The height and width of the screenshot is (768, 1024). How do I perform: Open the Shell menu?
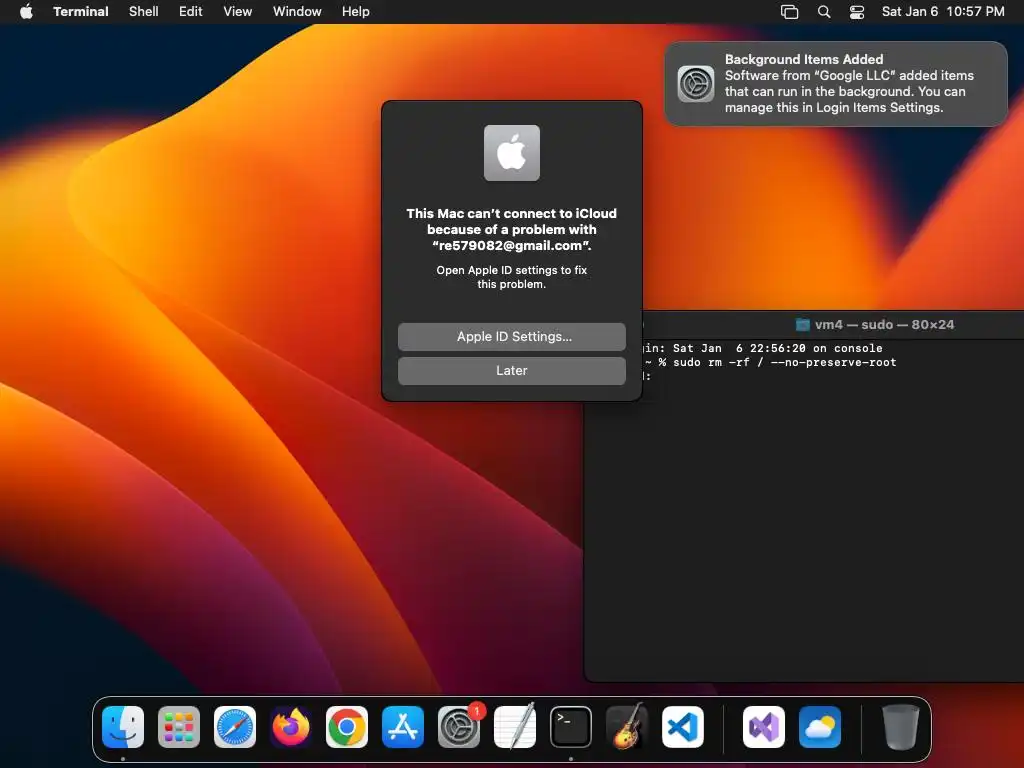[144, 12]
